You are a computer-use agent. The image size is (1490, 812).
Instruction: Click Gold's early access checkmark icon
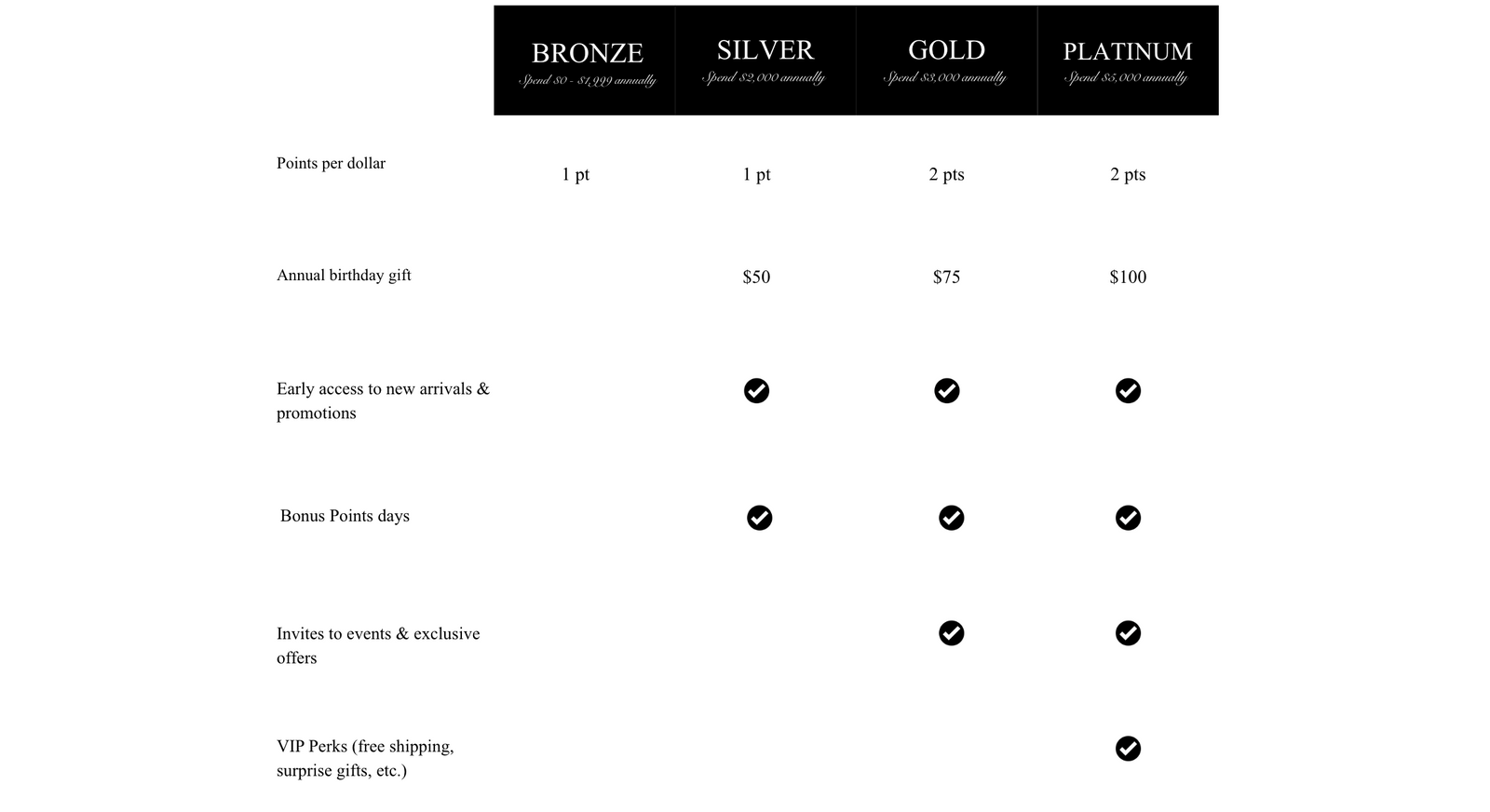click(x=946, y=391)
